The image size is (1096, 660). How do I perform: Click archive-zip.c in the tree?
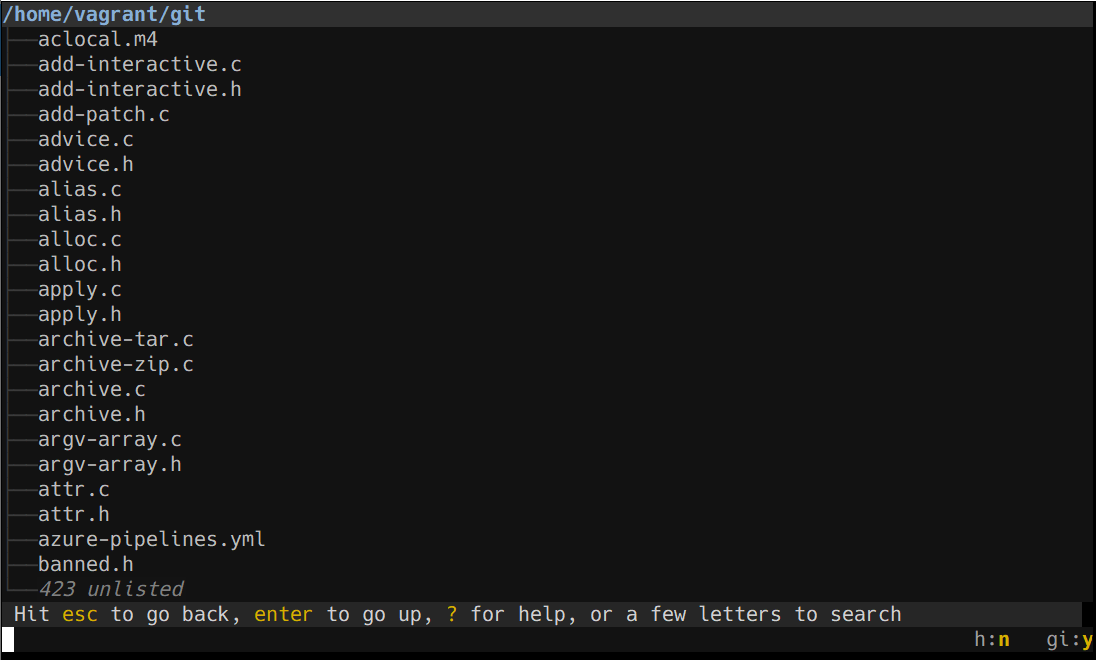click(x=115, y=365)
